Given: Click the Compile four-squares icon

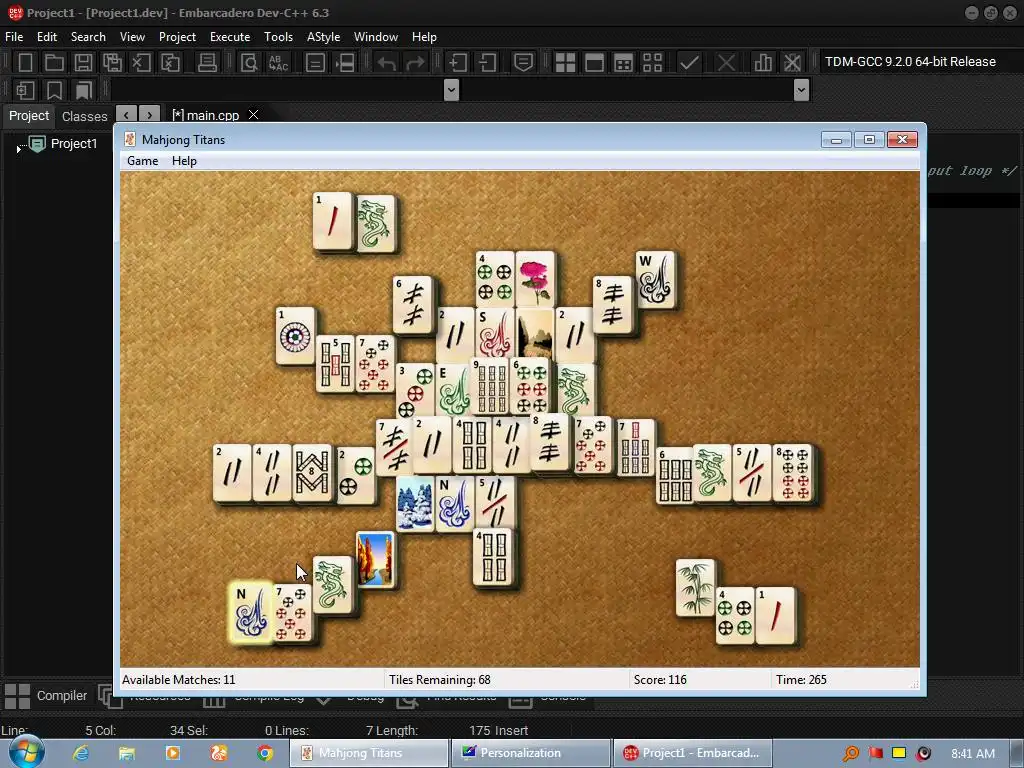Looking at the screenshot, I should pos(565,62).
